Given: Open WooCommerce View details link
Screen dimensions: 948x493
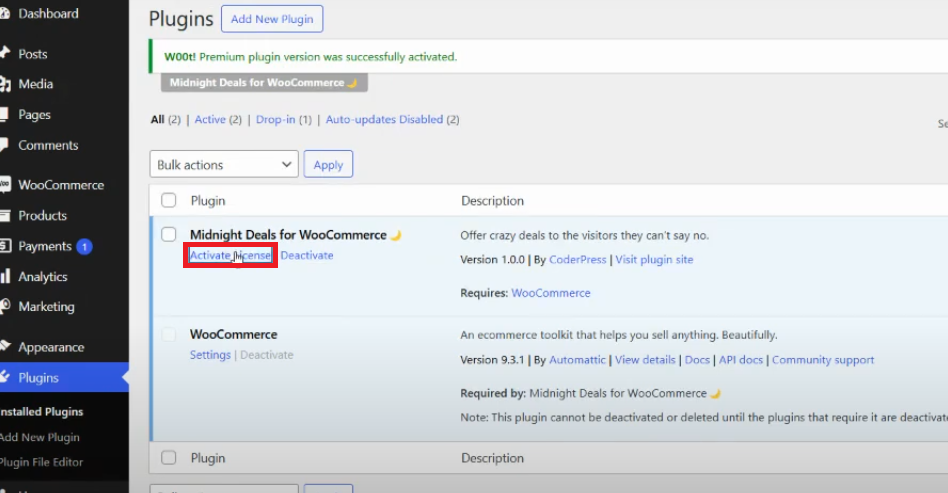Looking at the screenshot, I should click(x=645, y=360).
